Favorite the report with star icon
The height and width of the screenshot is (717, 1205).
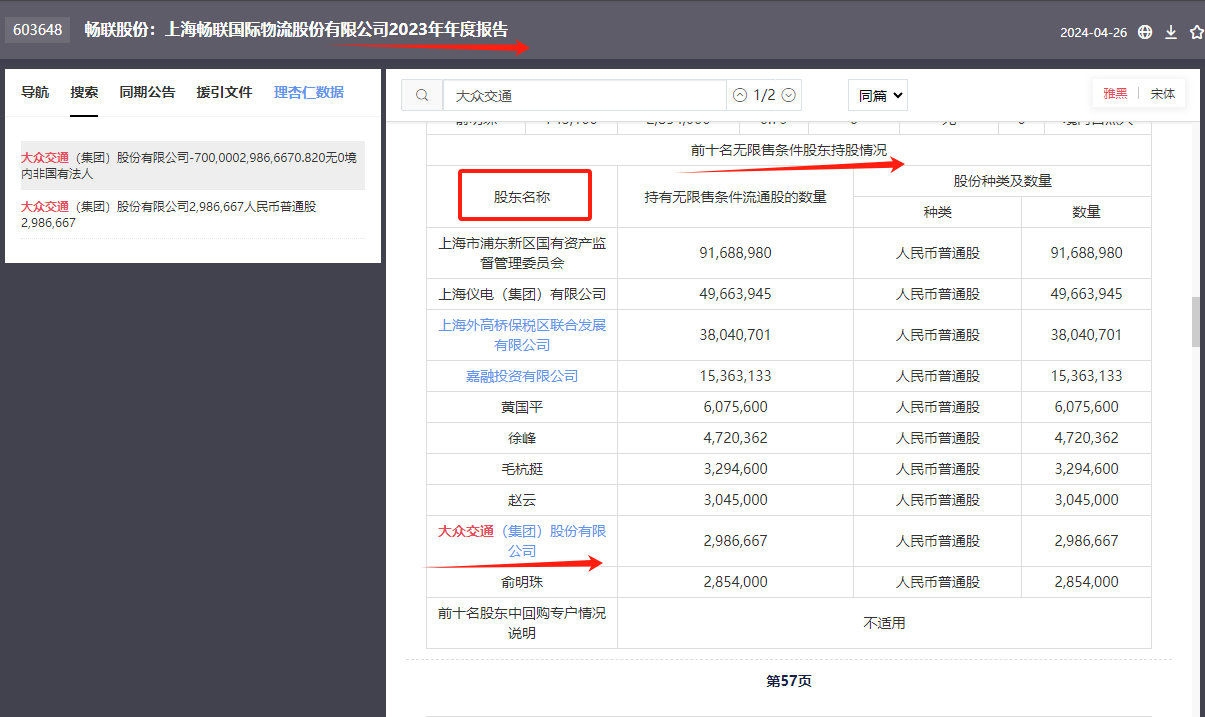click(x=1197, y=32)
